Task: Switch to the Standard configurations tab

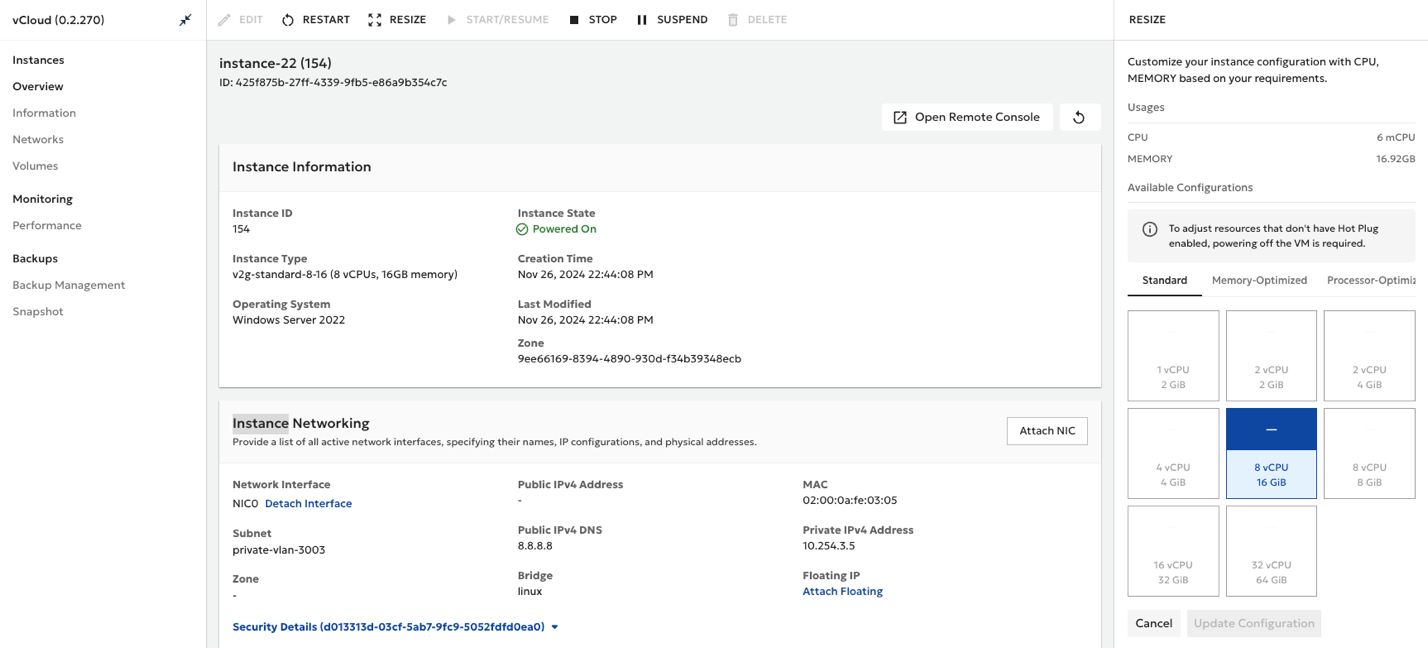Action: pyautogui.click(x=1165, y=281)
